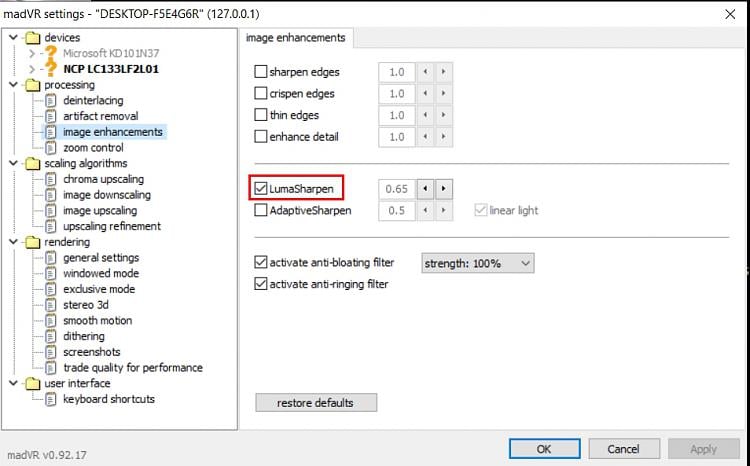The width and height of the screenshot is (750, 466).
Task: Open smooth motion settings
Action: [98, 321]
